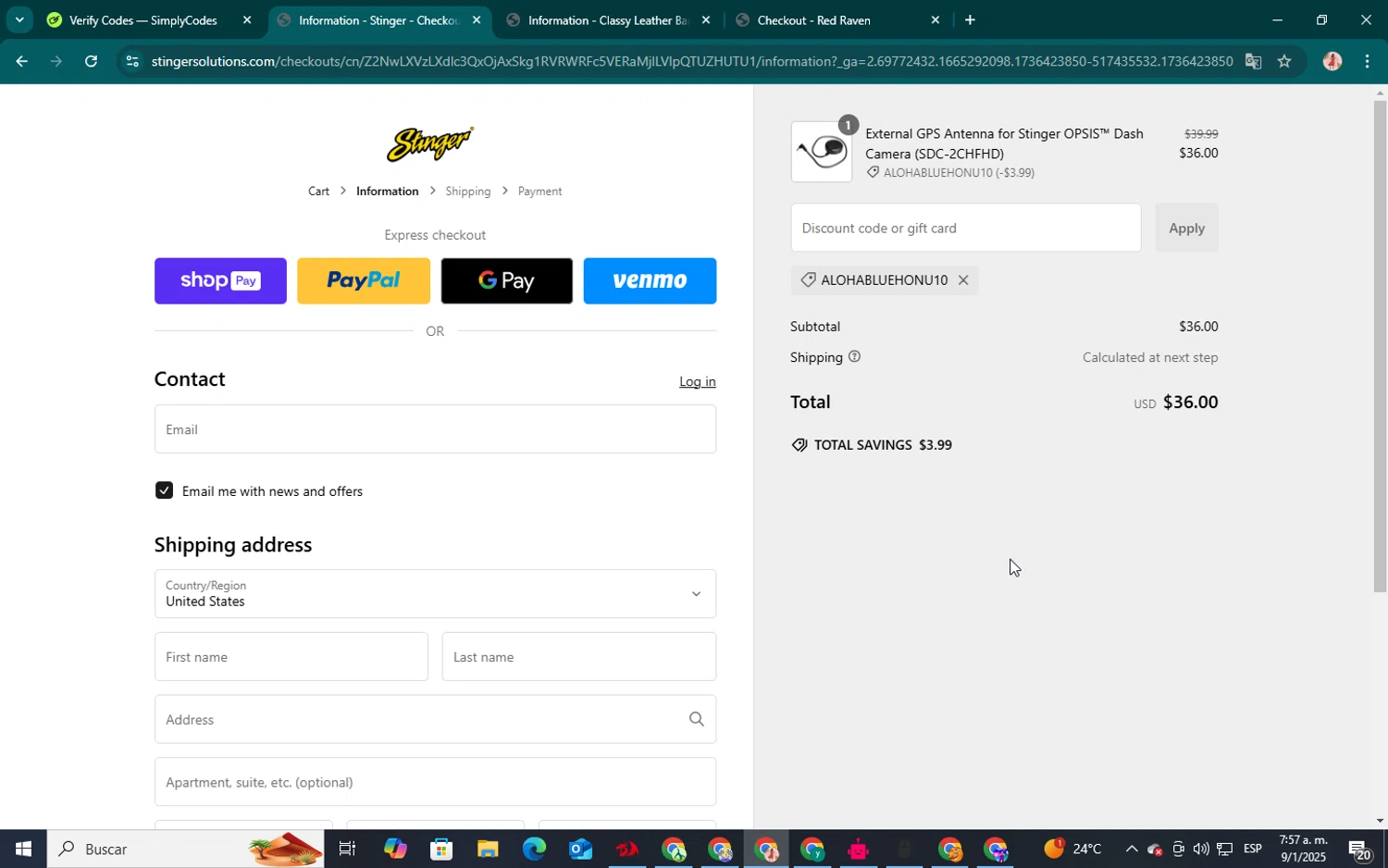
Task: Open the taskbar clock and date
Action: coord(1303,849)
